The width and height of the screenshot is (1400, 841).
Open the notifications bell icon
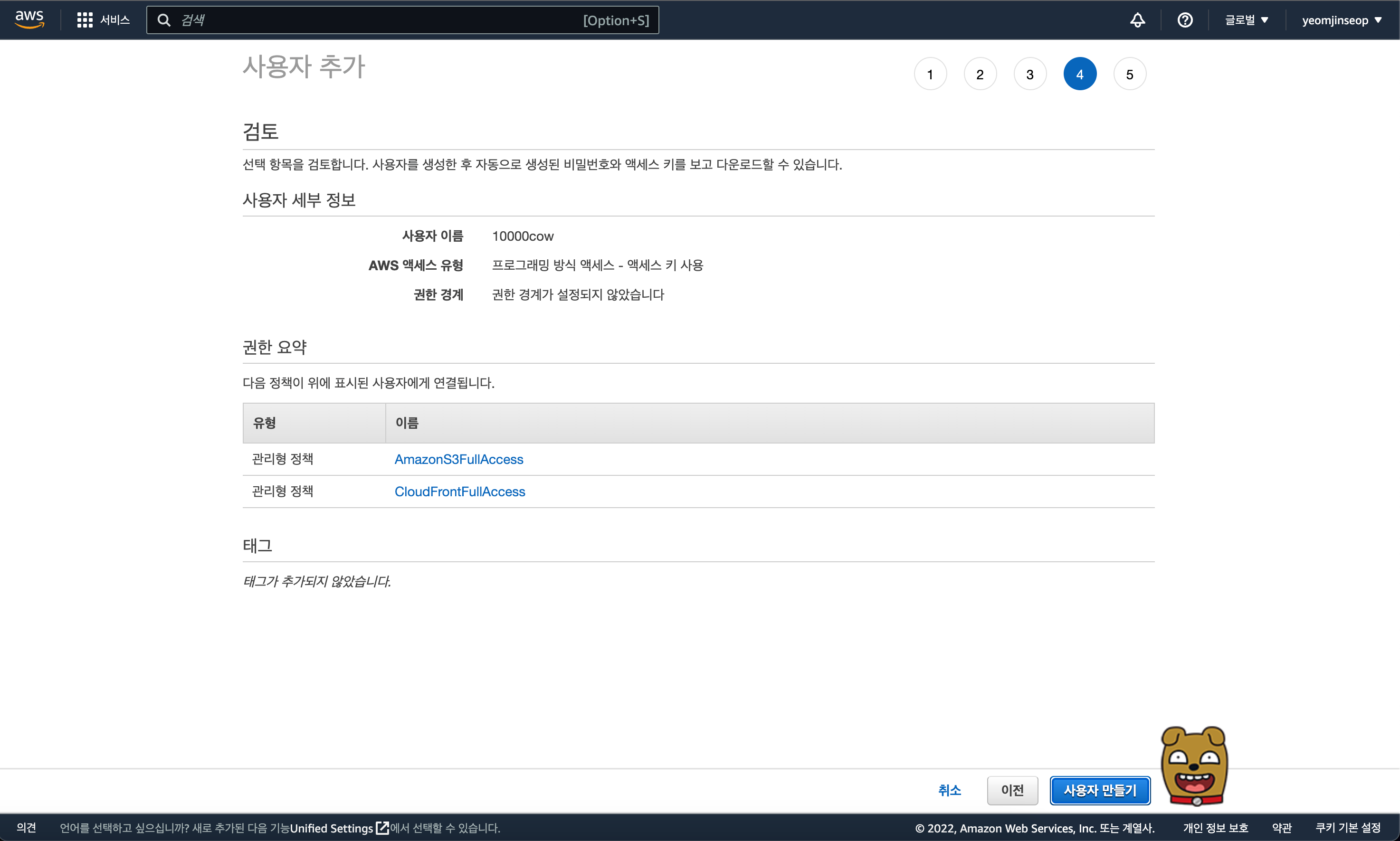(x=1137, y=20)
